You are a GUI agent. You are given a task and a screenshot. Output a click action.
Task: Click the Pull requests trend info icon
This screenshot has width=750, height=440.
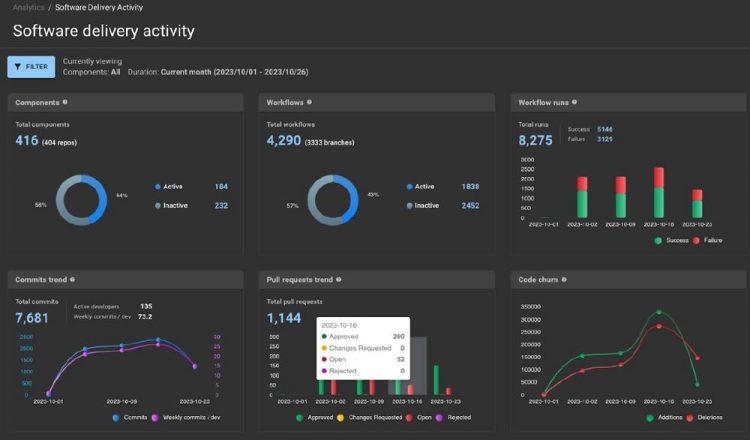tap(340, 280)
